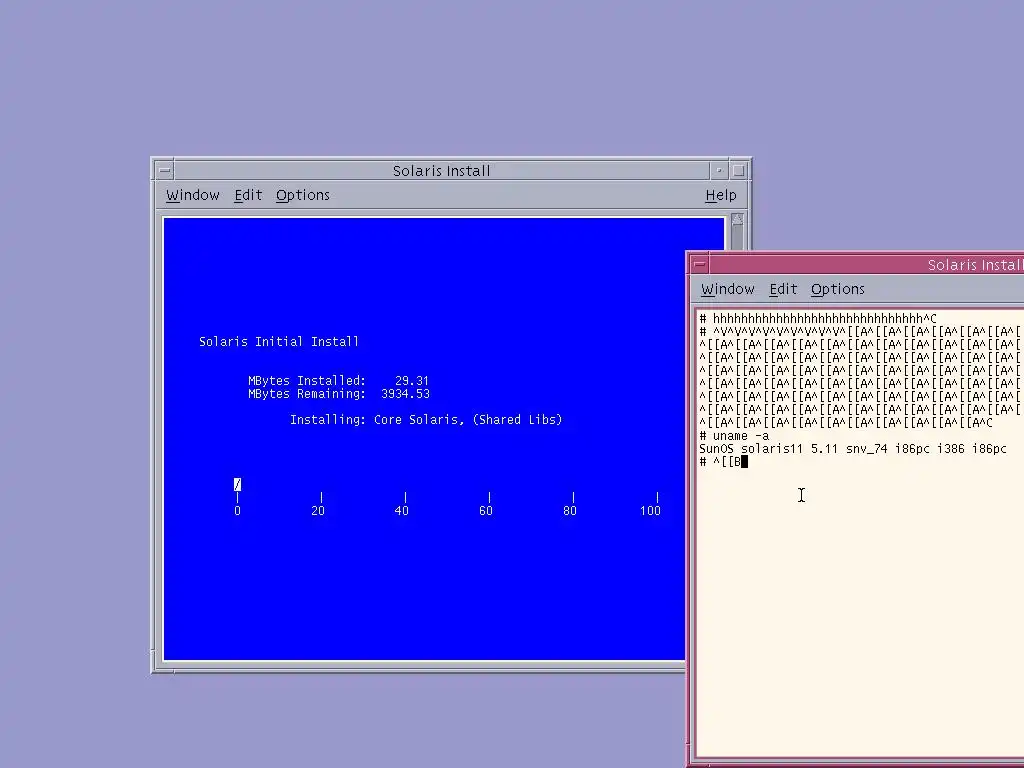Click the 60 mark on the progress scale

486,511
